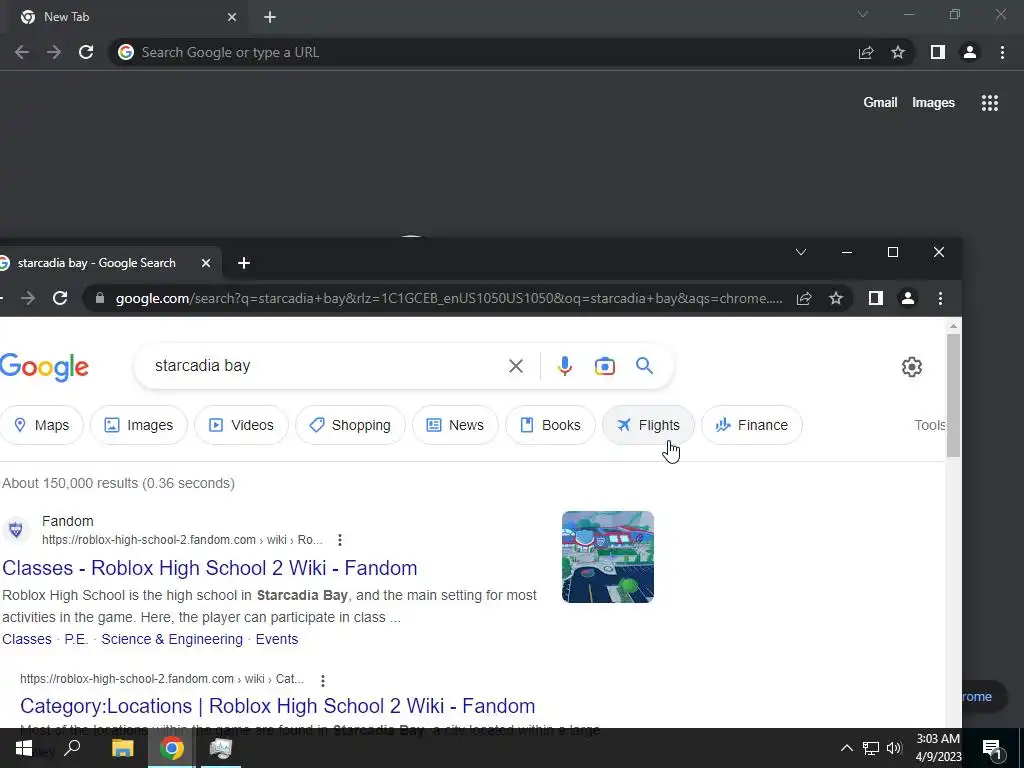
Task: Expand tab search chevron in search window
Action: (801, 252)
